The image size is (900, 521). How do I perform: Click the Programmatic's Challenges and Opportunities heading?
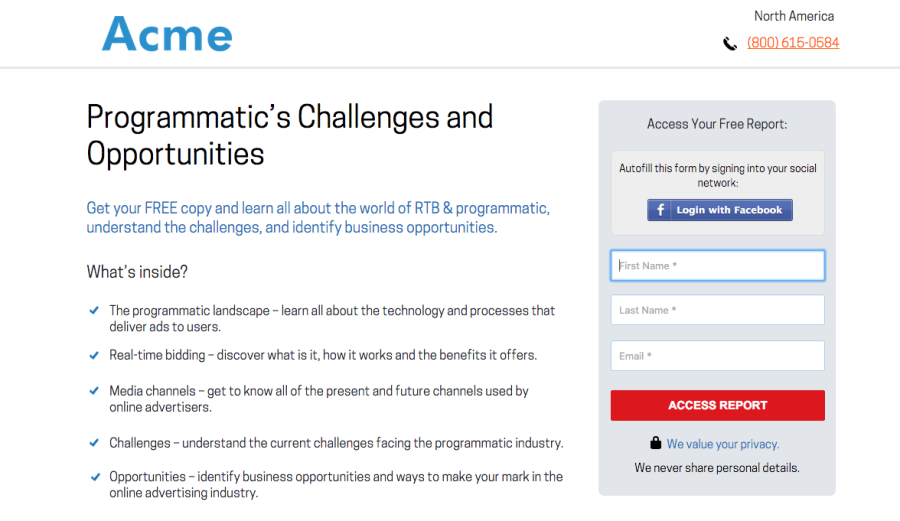pos(289,135)
